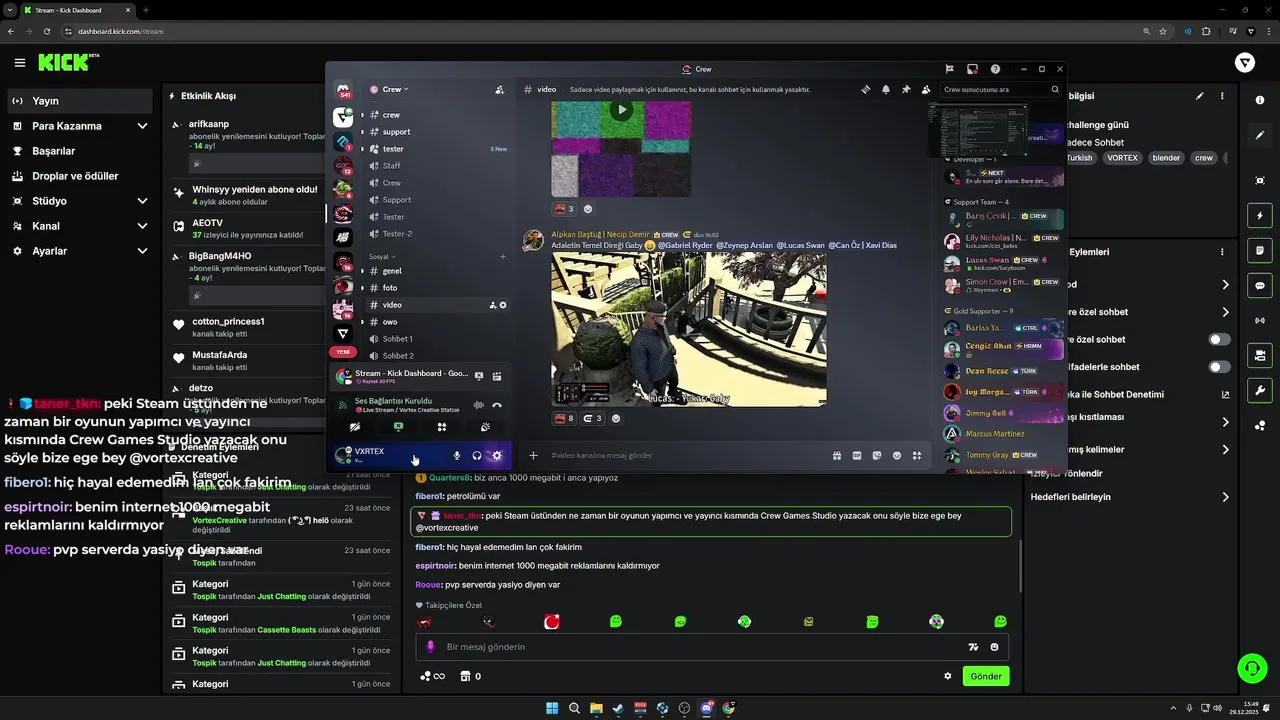Open Kick chat settings gear icon
The image size is (1280, 720).
pyautogui.click(x=948, y=676)
